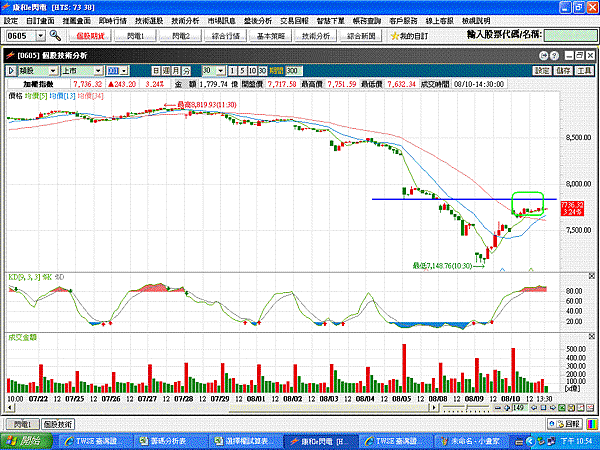Open the 001 index code dropdown
The height and width of the screenshot is (450, 600).
point(124,71)
